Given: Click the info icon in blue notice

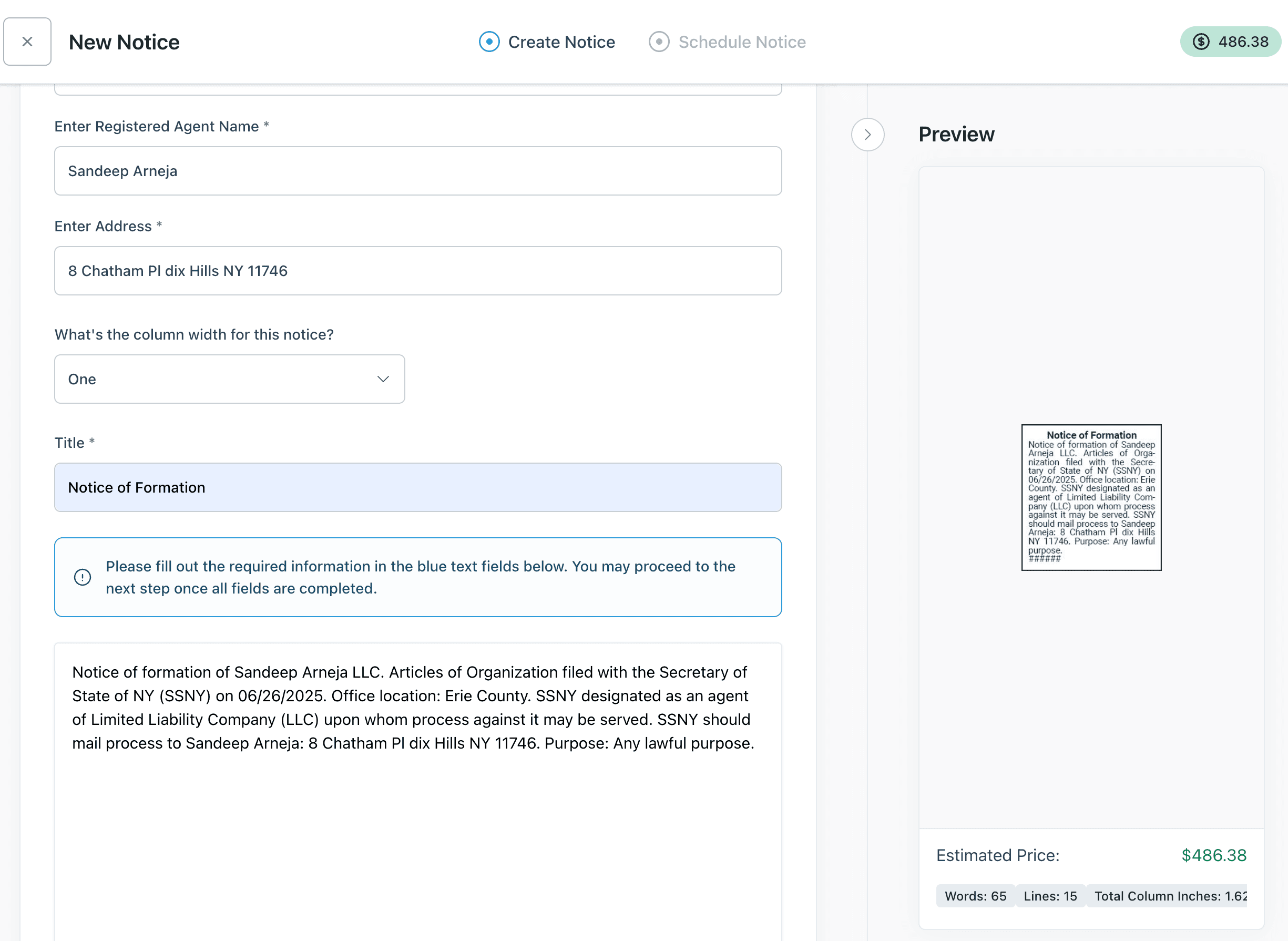Looking at the screenshot, I should pos(83,577).
